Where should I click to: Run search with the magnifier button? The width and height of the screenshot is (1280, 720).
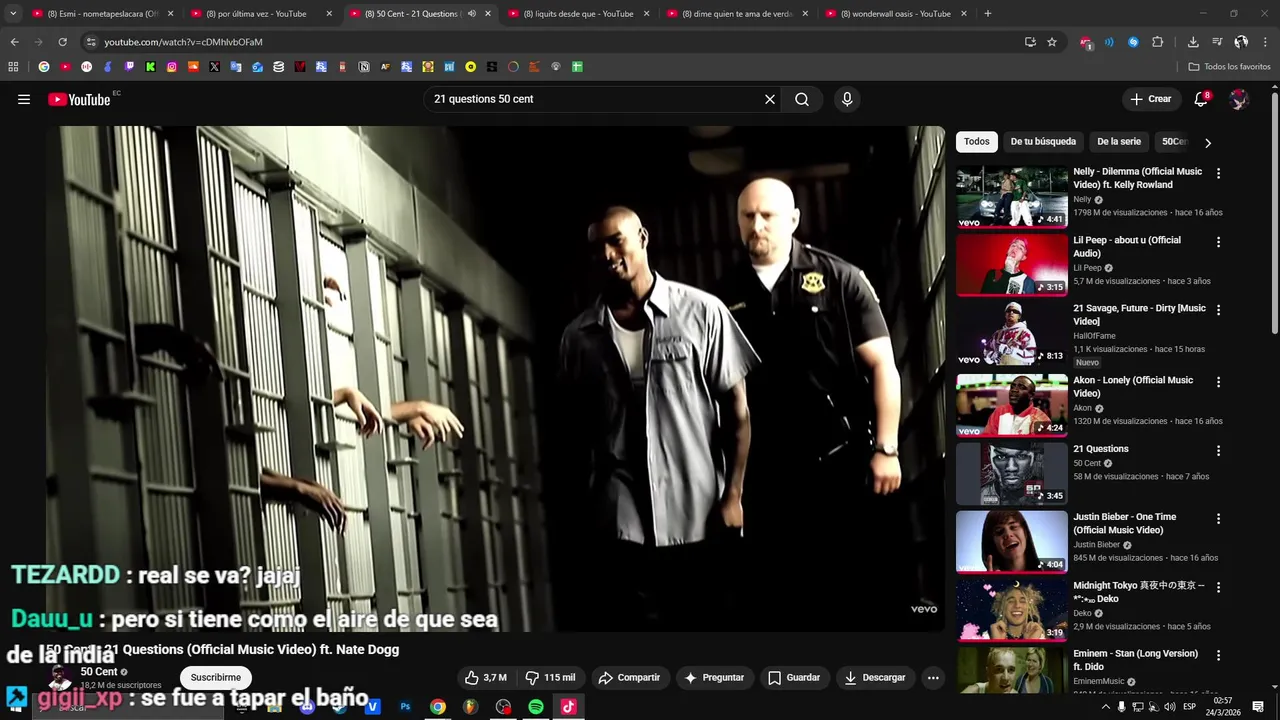tap(802, 99)
